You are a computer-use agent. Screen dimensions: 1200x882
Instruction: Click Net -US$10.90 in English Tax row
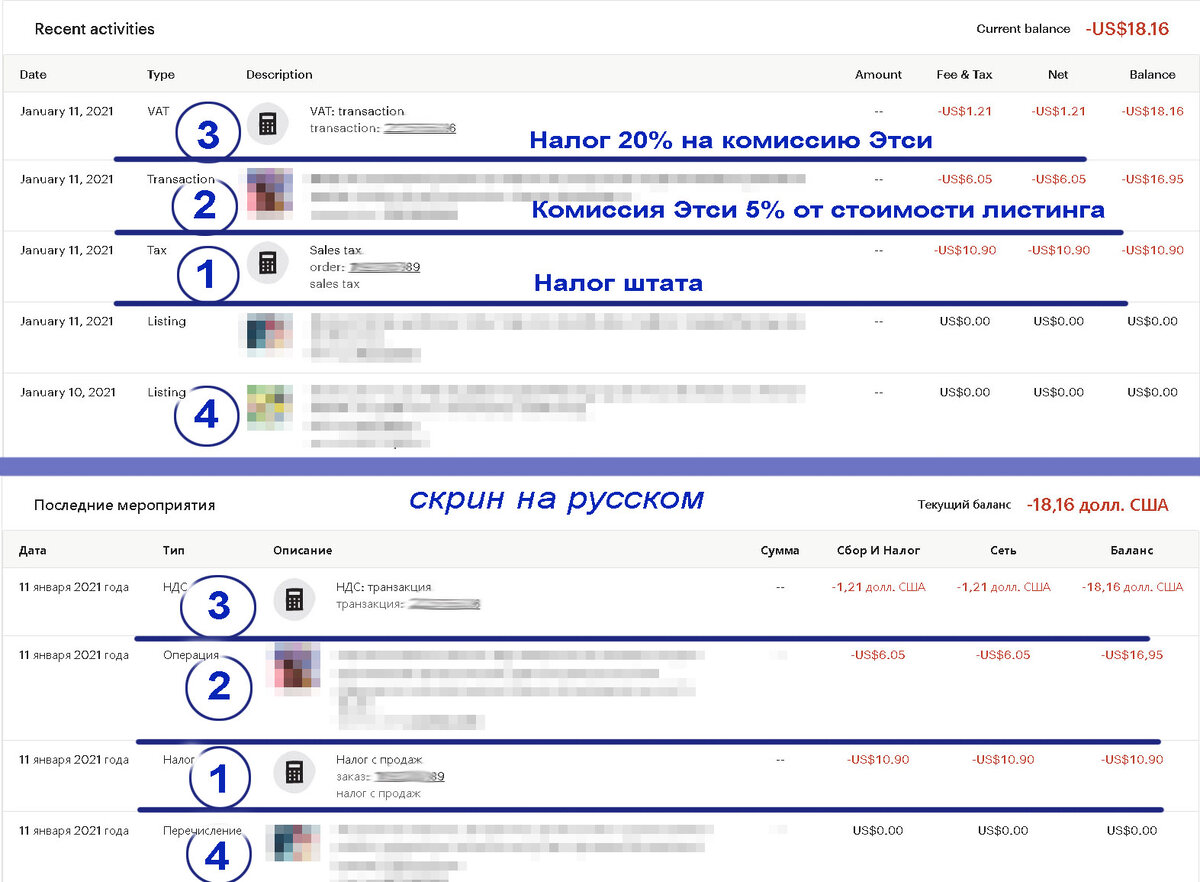point(1059,250)
